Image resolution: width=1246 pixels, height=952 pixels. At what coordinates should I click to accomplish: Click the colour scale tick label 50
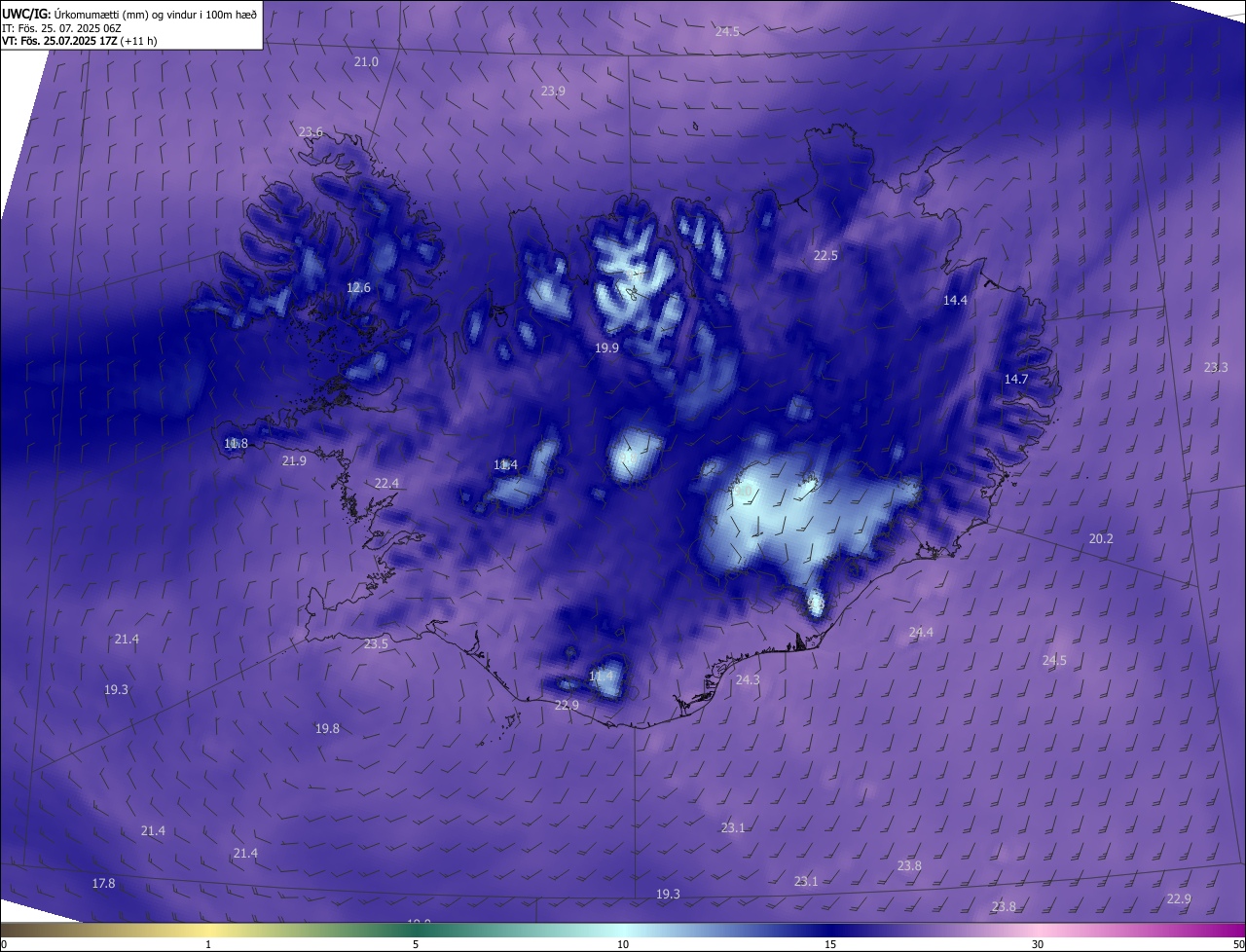click(x=1238, y=944)
